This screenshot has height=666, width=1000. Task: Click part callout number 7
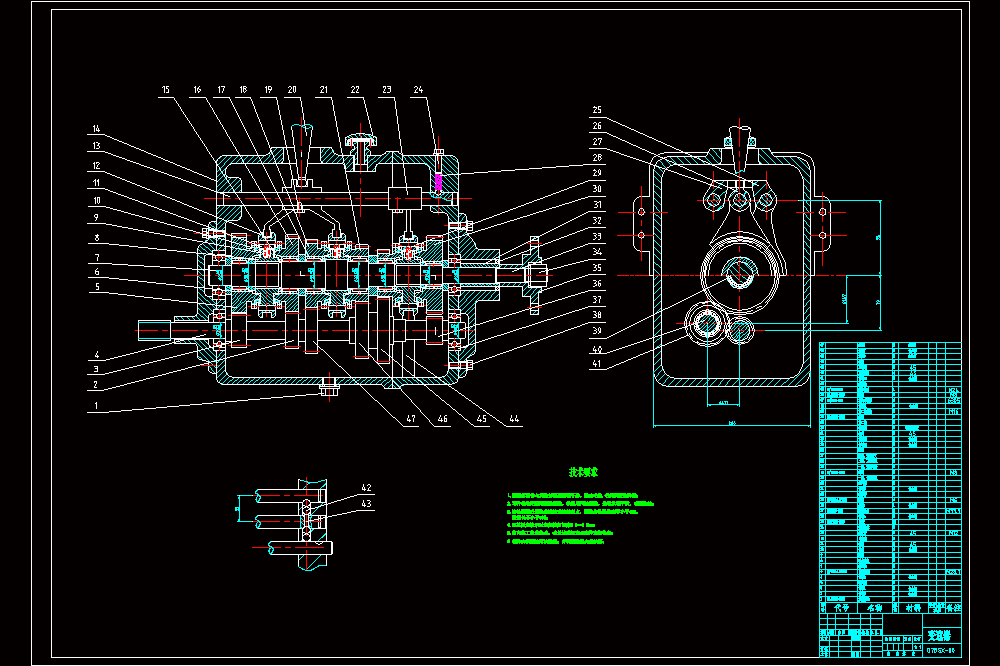pyautogui.click(x=97, y=258)
